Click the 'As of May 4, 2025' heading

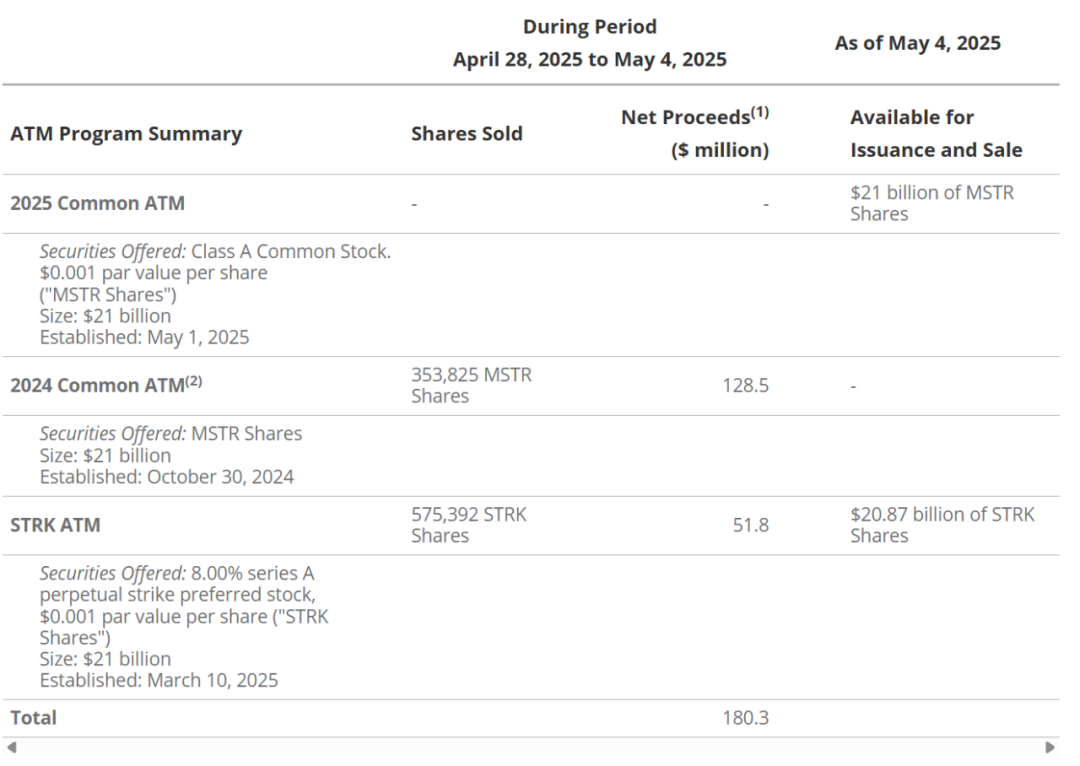(917, 43)
